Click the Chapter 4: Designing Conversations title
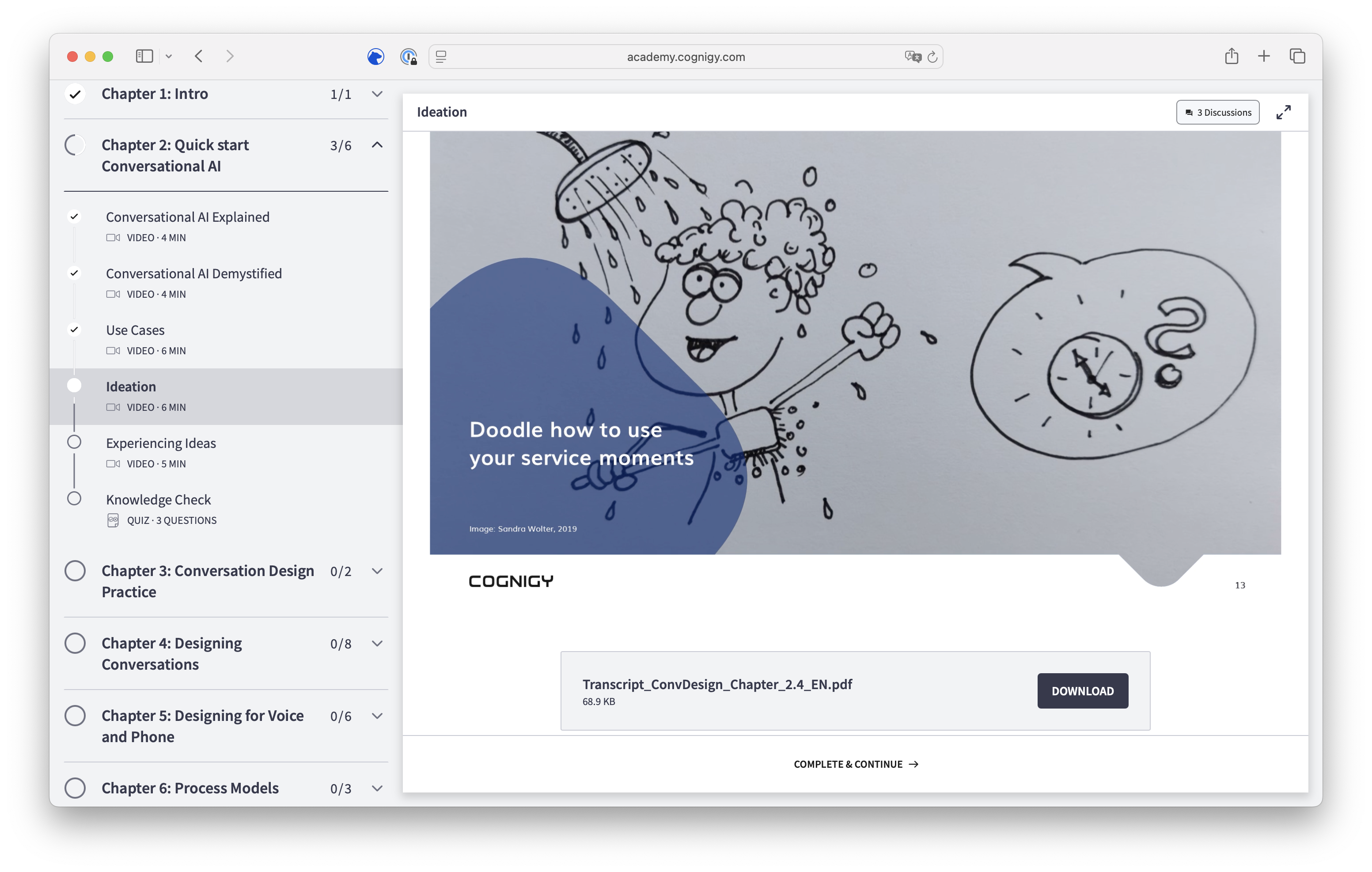 coord(171,654)
